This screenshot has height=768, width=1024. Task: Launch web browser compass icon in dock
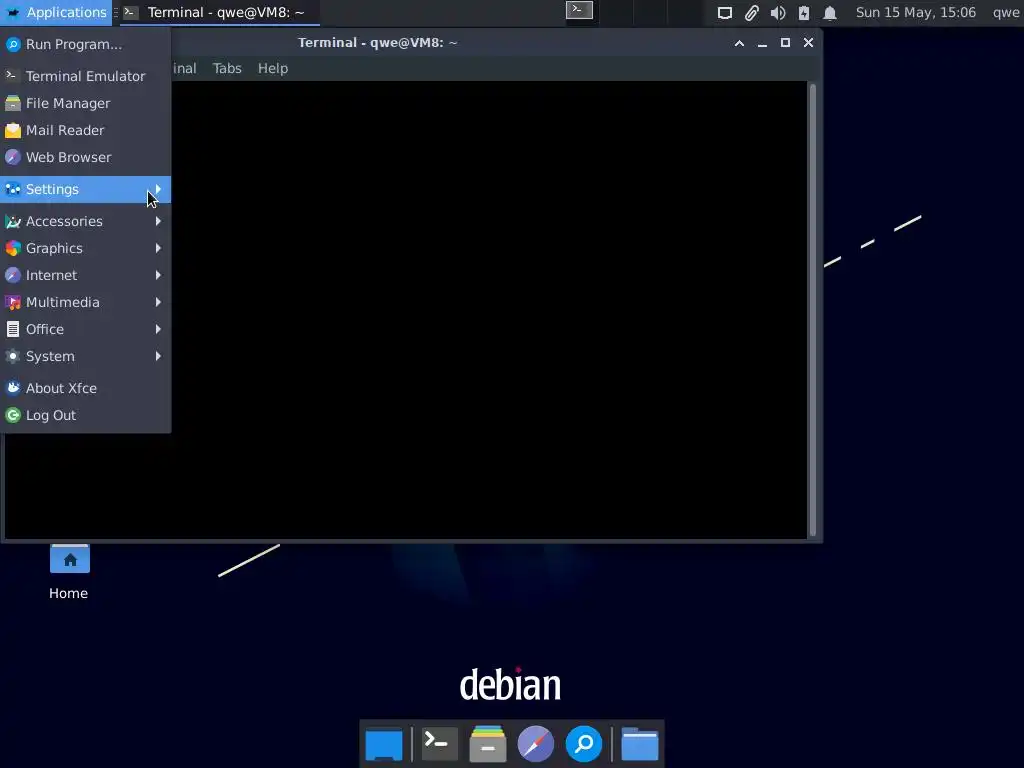pos(536,744)
